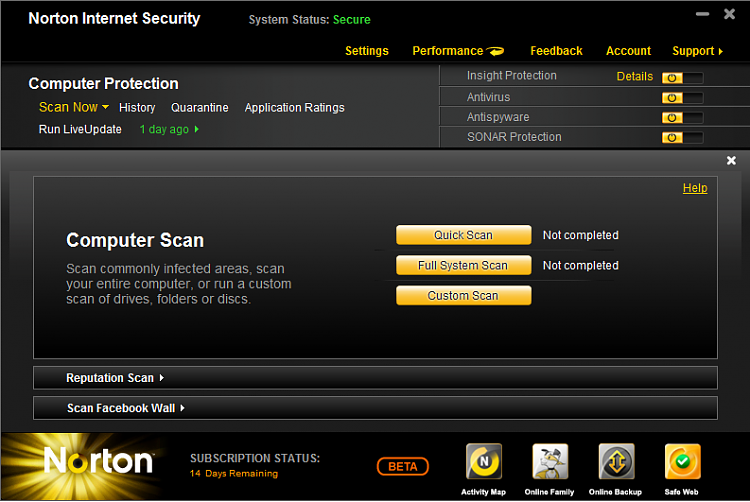Click the Insight Protection label

511,76
